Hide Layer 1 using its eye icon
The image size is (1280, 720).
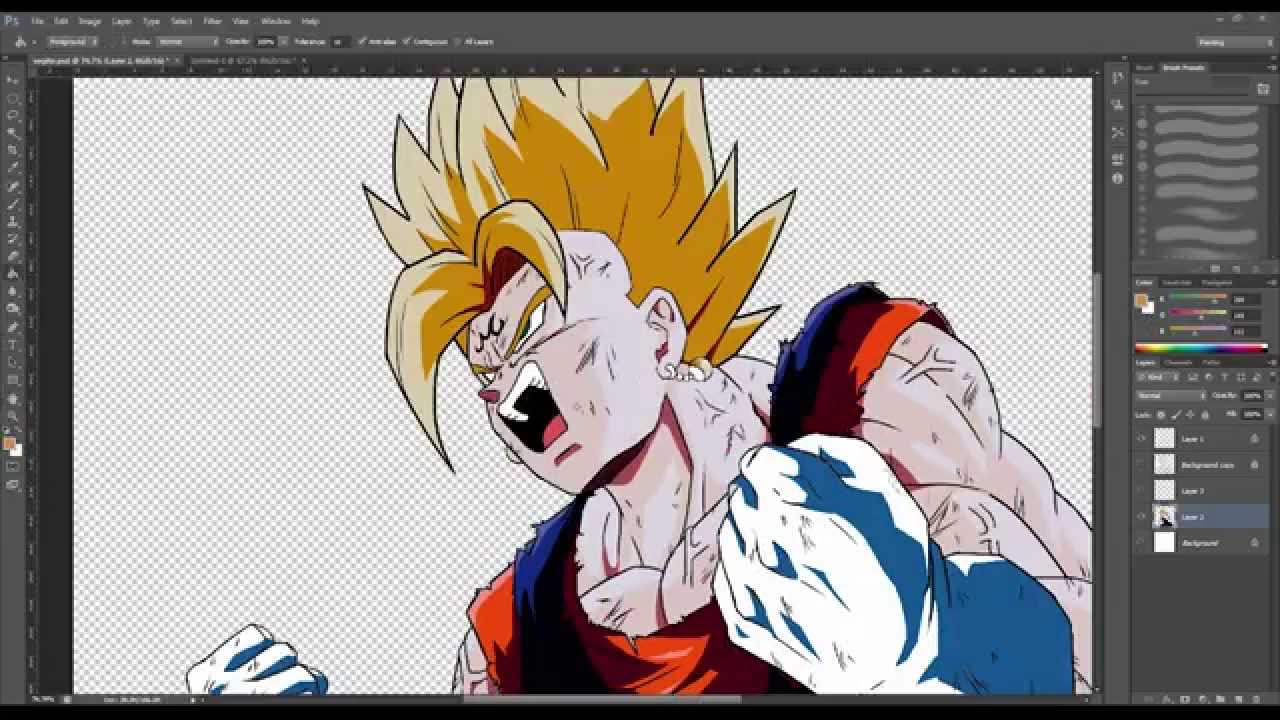[x=1141, y=438]
